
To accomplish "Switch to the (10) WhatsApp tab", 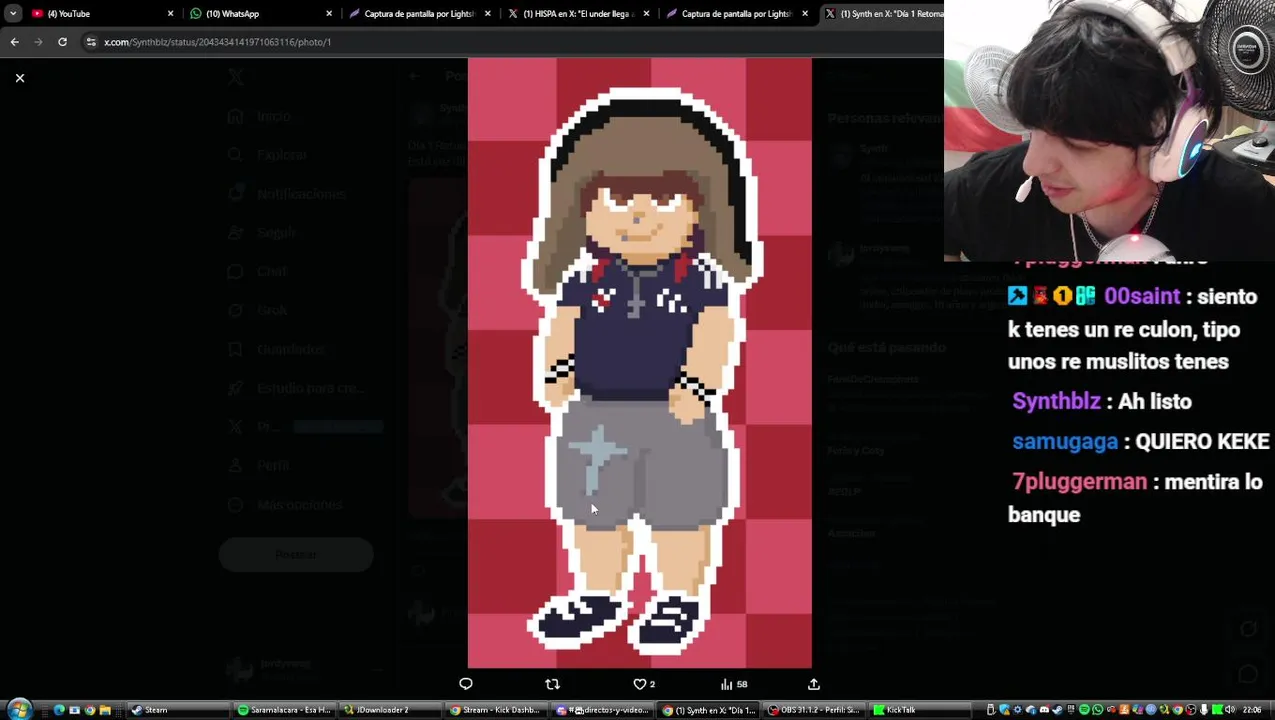I will 260,14.
